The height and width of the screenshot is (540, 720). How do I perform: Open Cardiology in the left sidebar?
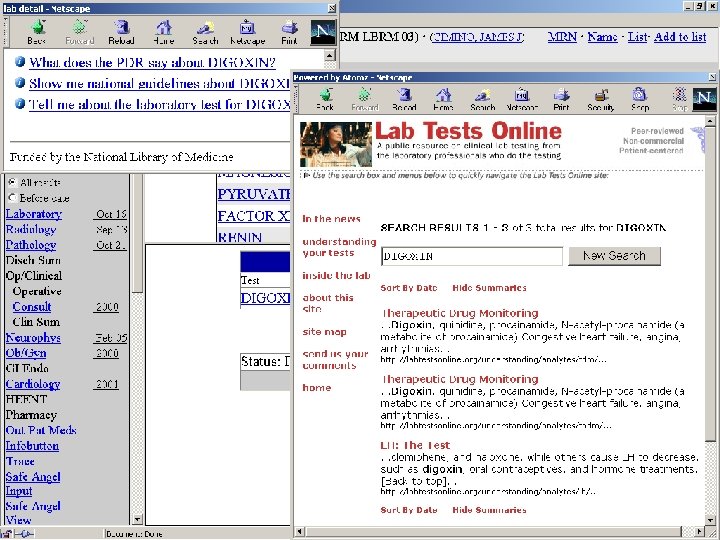(33, 384)
